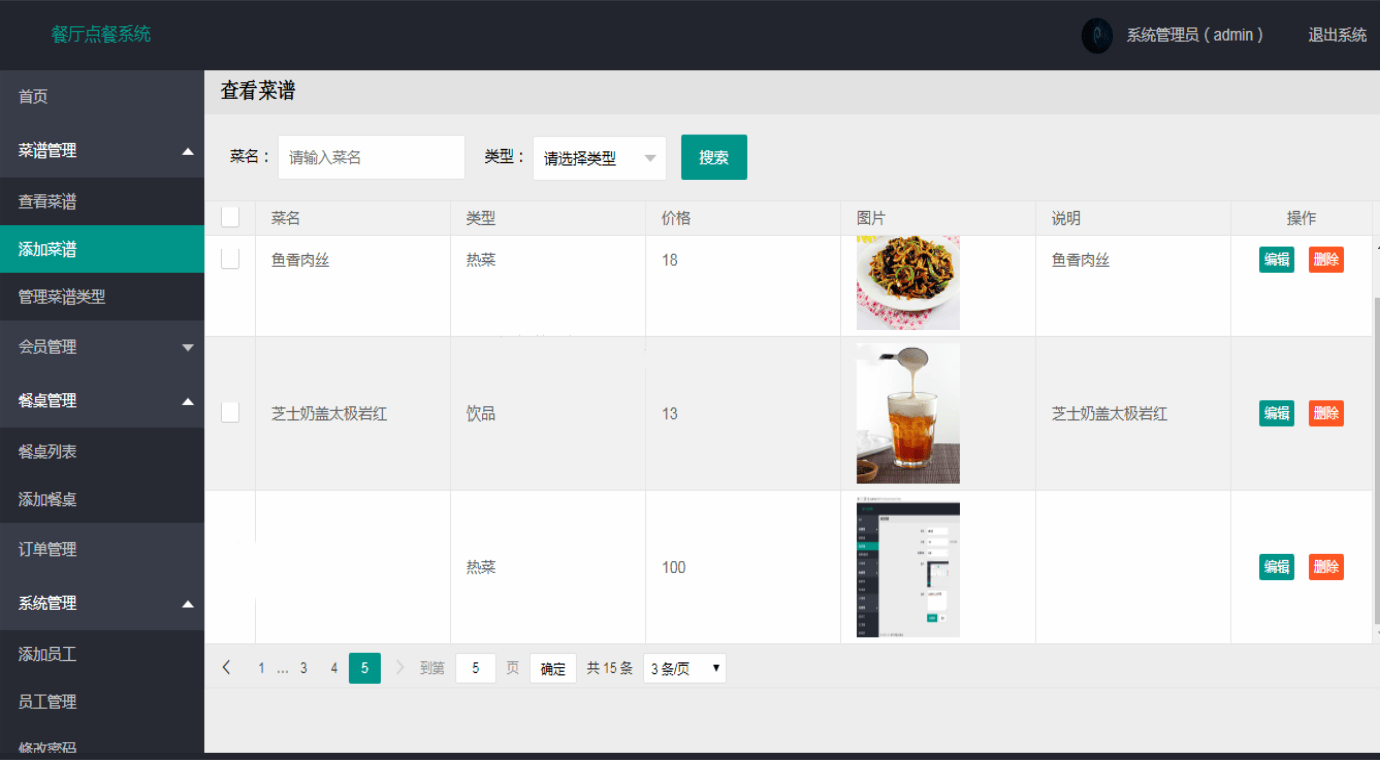The image size is (1380, 760).
Task: Click the pagination next-page arrow
Action: click(x=399, y=667)
